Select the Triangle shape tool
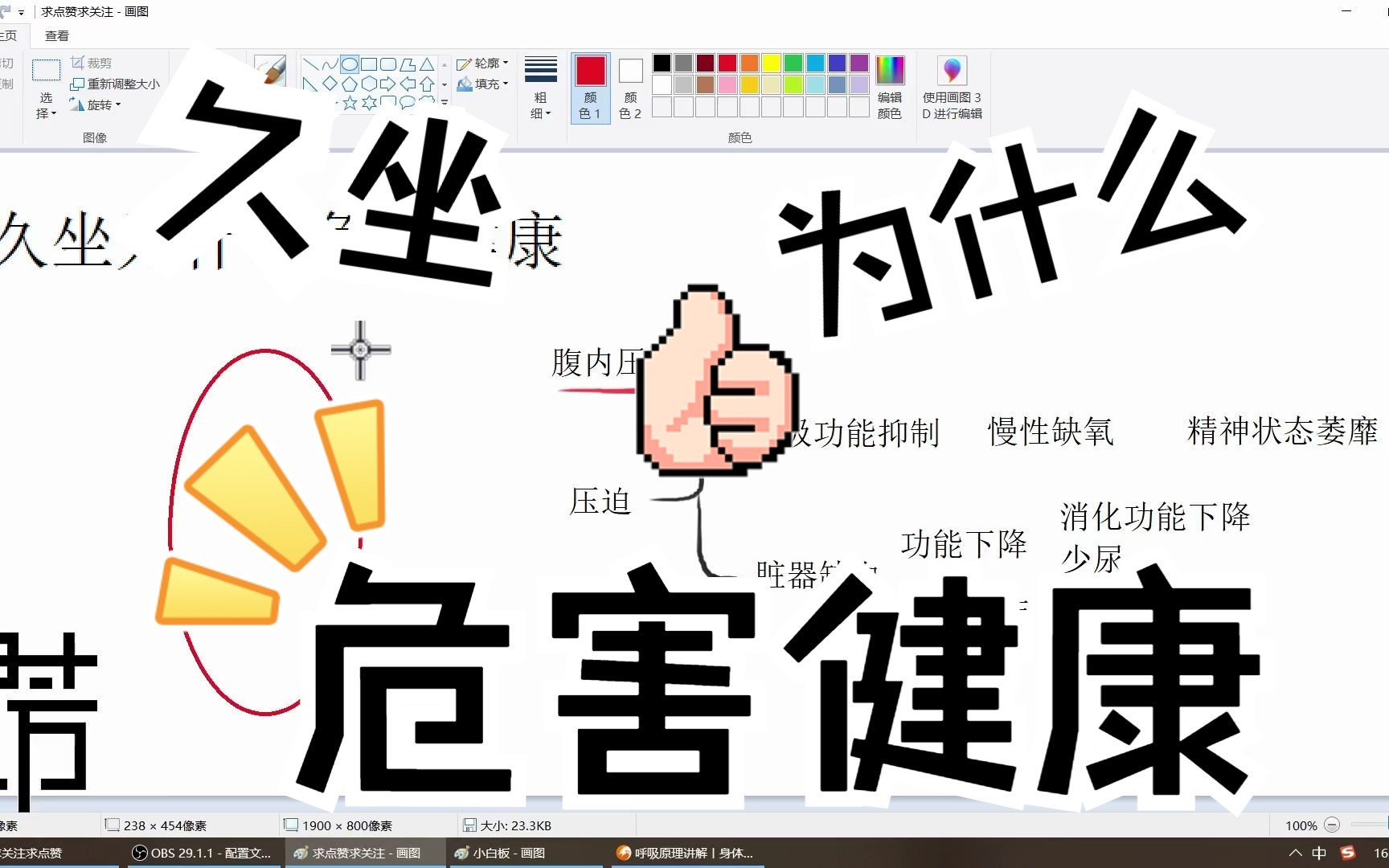This screenshot has width=1389, height=868. (427, 64)
